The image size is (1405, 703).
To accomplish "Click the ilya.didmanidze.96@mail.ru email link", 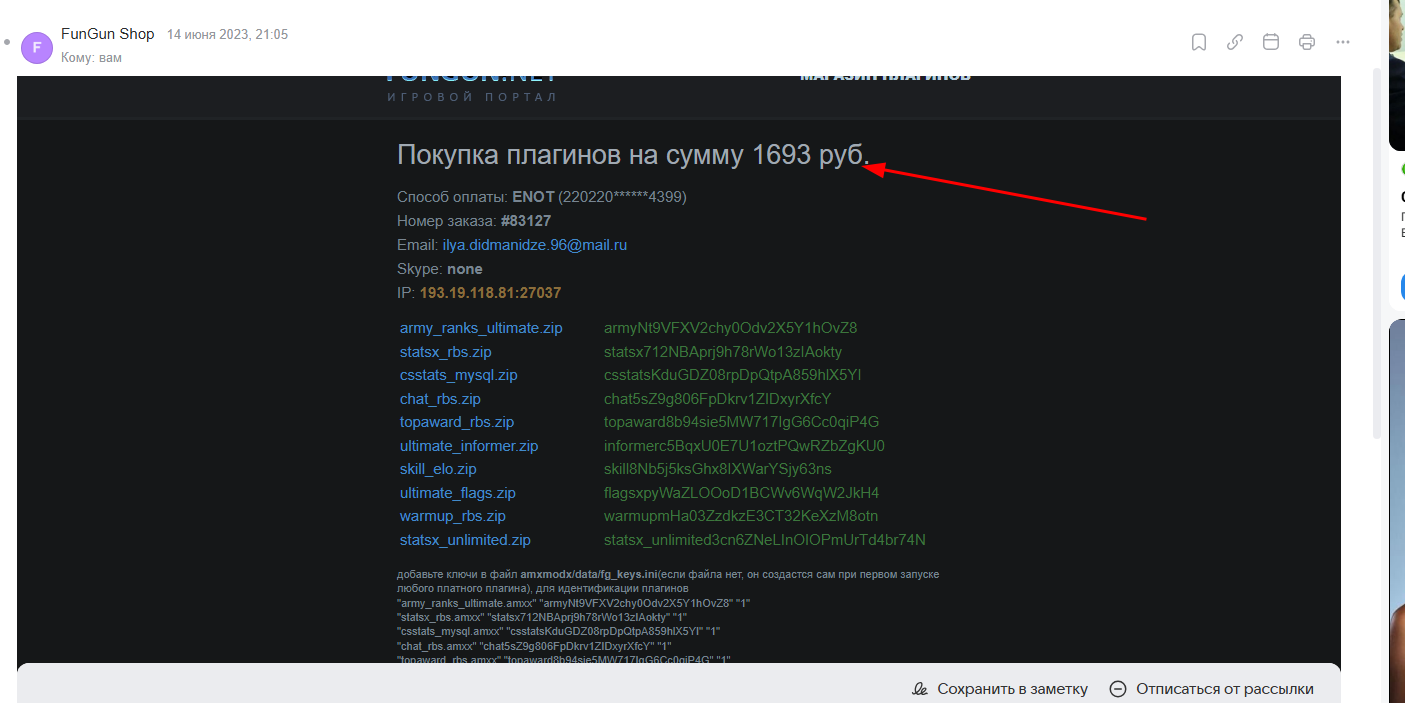I will pos(535,245).
